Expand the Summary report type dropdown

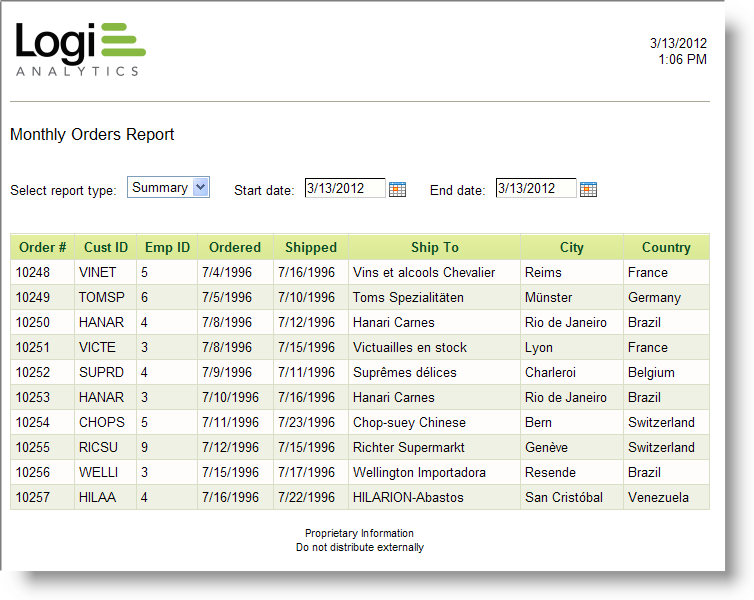(201, 187)
